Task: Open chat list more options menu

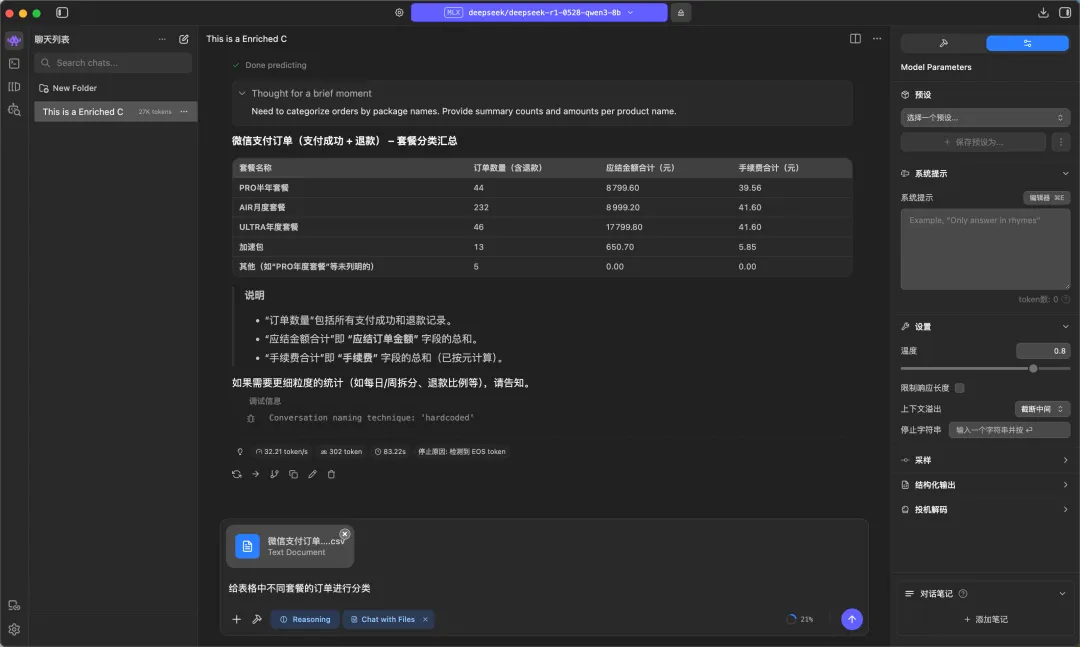Action: [162, 39]
